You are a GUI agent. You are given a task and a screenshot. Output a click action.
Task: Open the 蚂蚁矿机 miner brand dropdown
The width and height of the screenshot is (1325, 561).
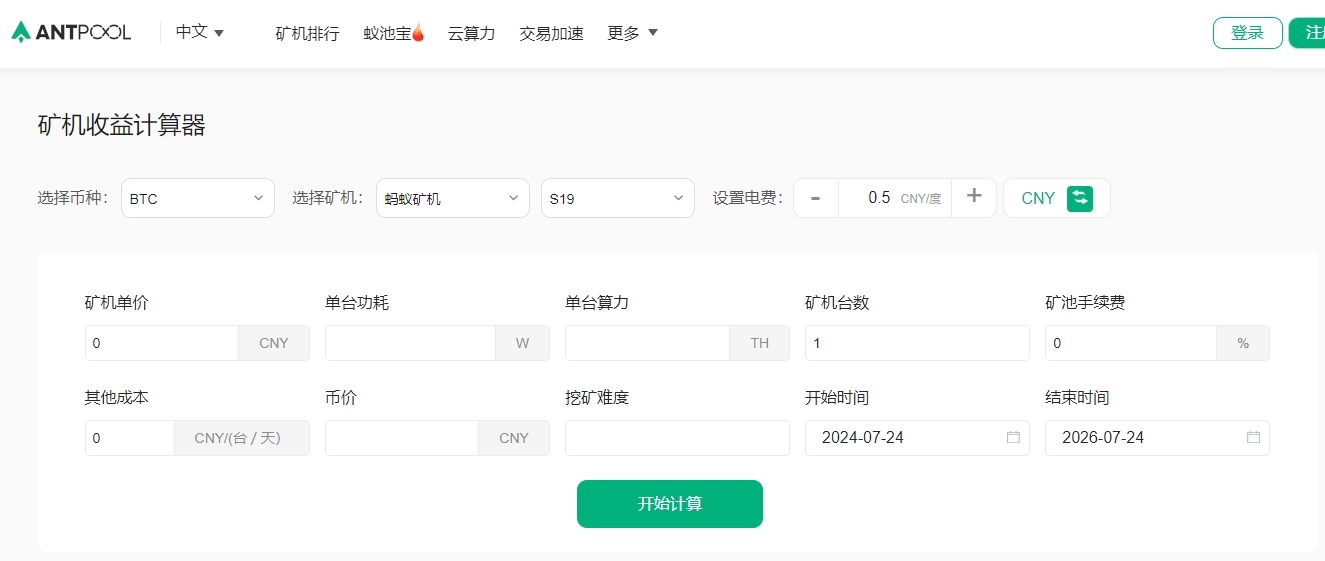452,198
